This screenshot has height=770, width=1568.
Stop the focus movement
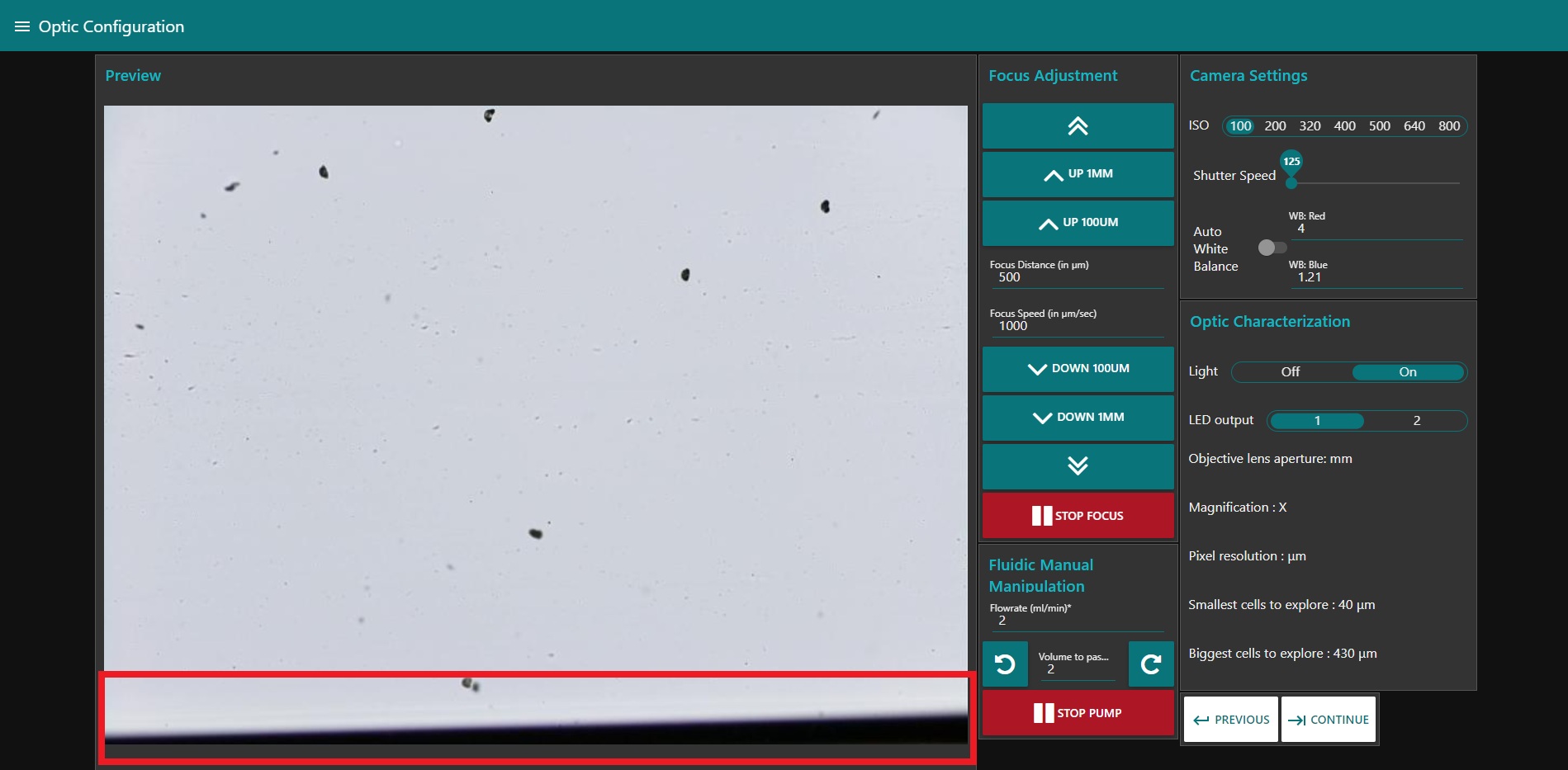pyautogui.click(x=1078, y=516)
